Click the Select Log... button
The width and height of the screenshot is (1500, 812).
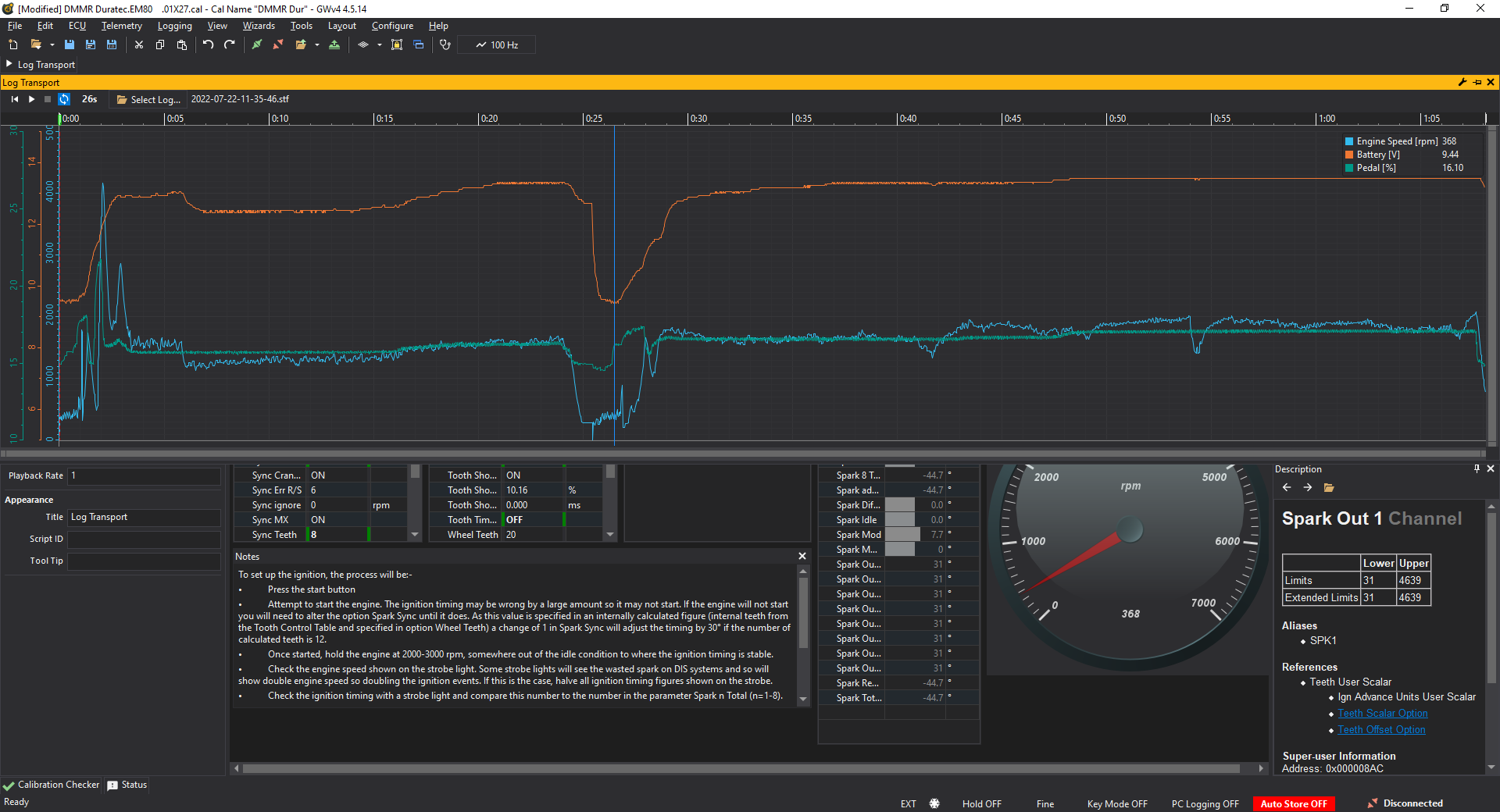click(x=148, y=99)
